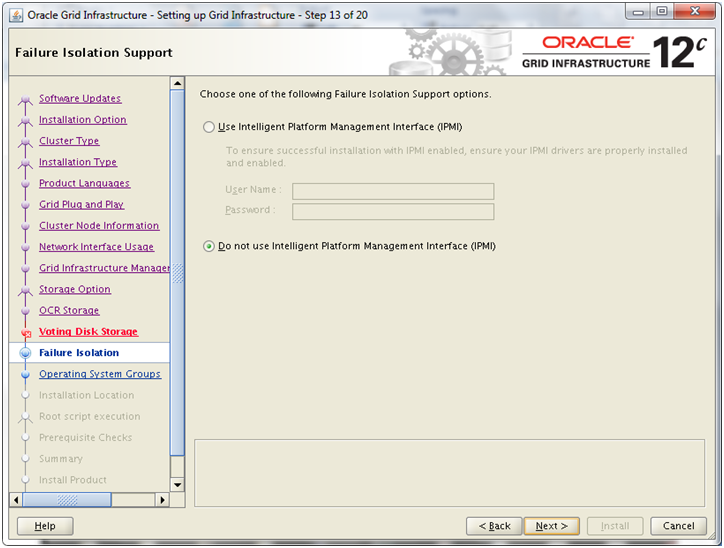Click the vertical scrollbar thumb in step list

[x=177, y=272]
